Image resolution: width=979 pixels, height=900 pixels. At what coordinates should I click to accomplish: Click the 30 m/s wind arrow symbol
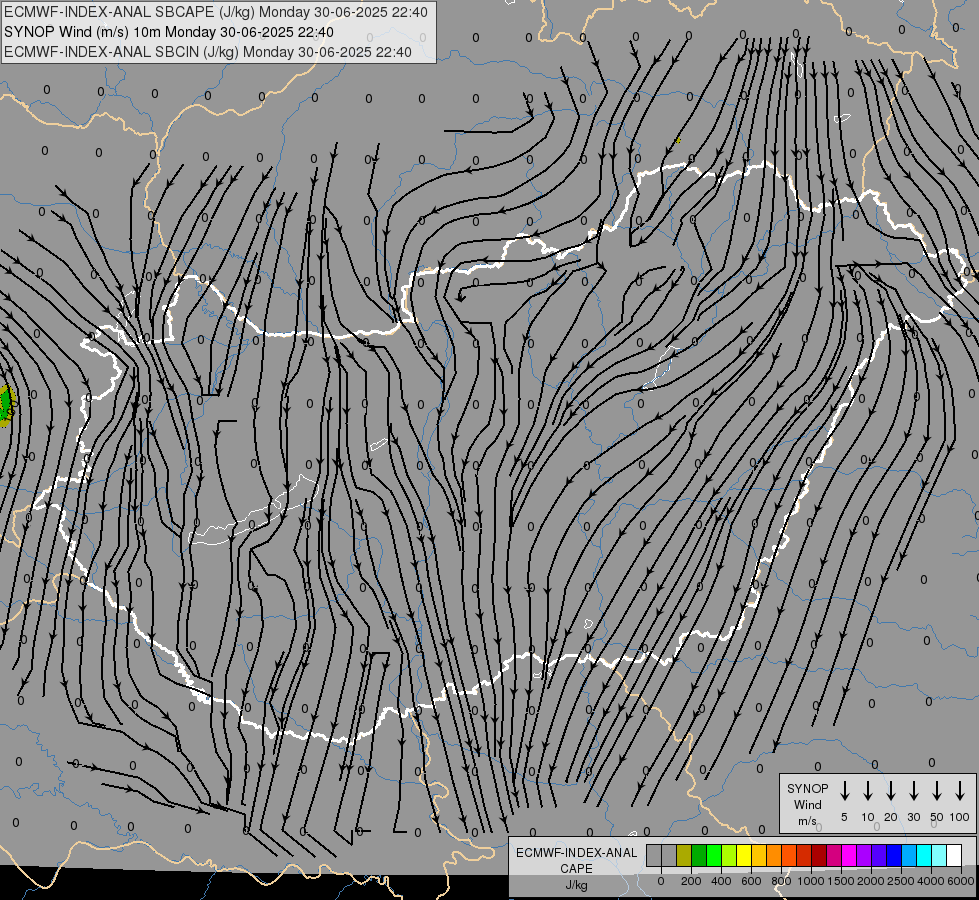pyautogui.click(x=913, y=791)
